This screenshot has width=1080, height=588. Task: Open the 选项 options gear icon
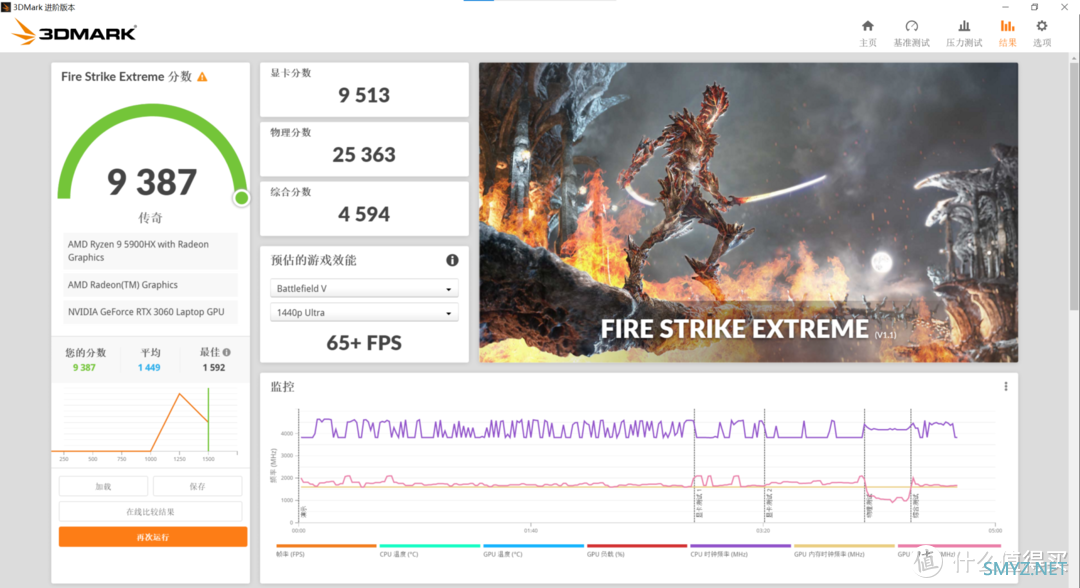click(x=1042, y=27)
